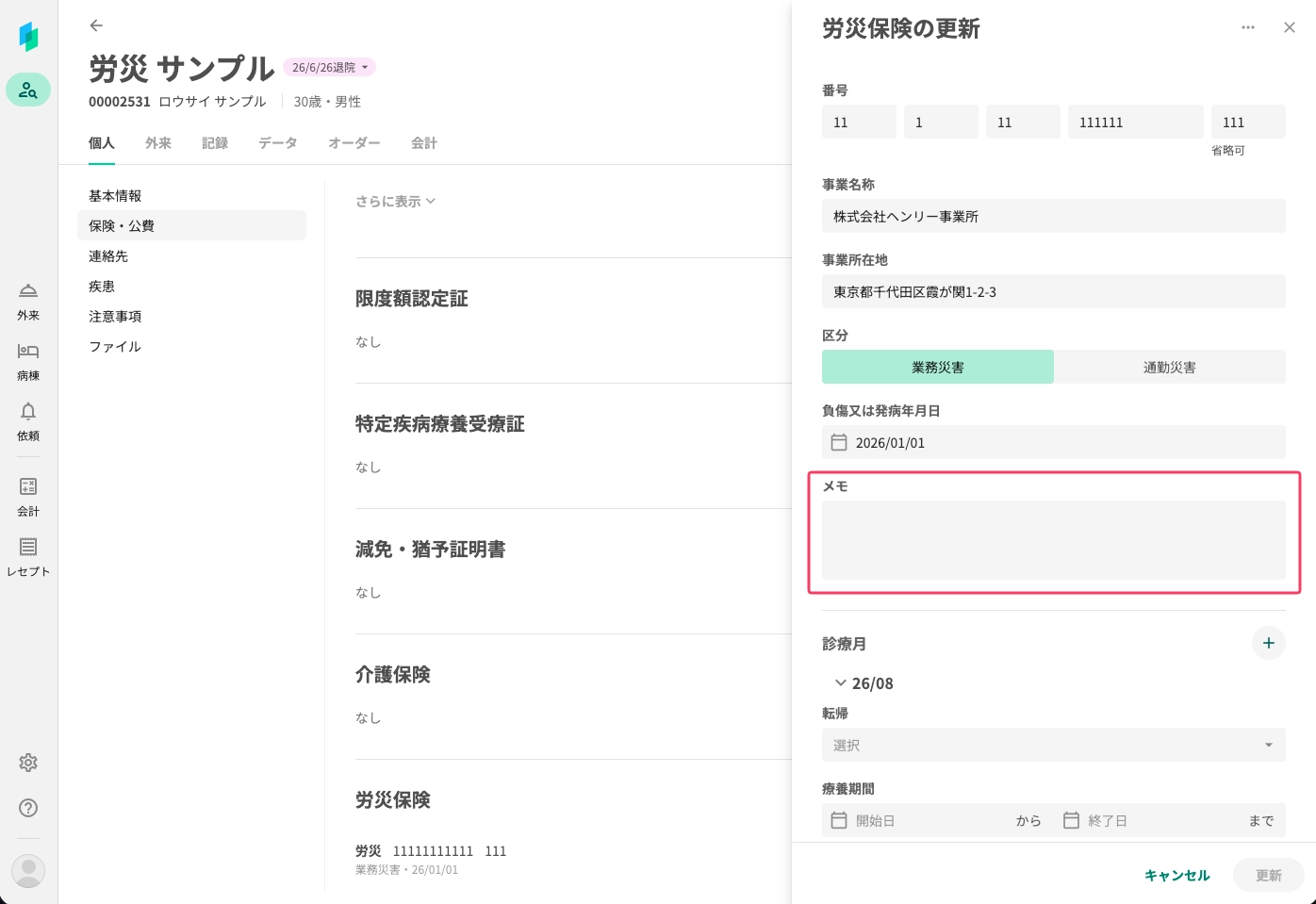Open the 26/6/26退院 status dropdown
1316x904 pixels.
coord(329,67)
